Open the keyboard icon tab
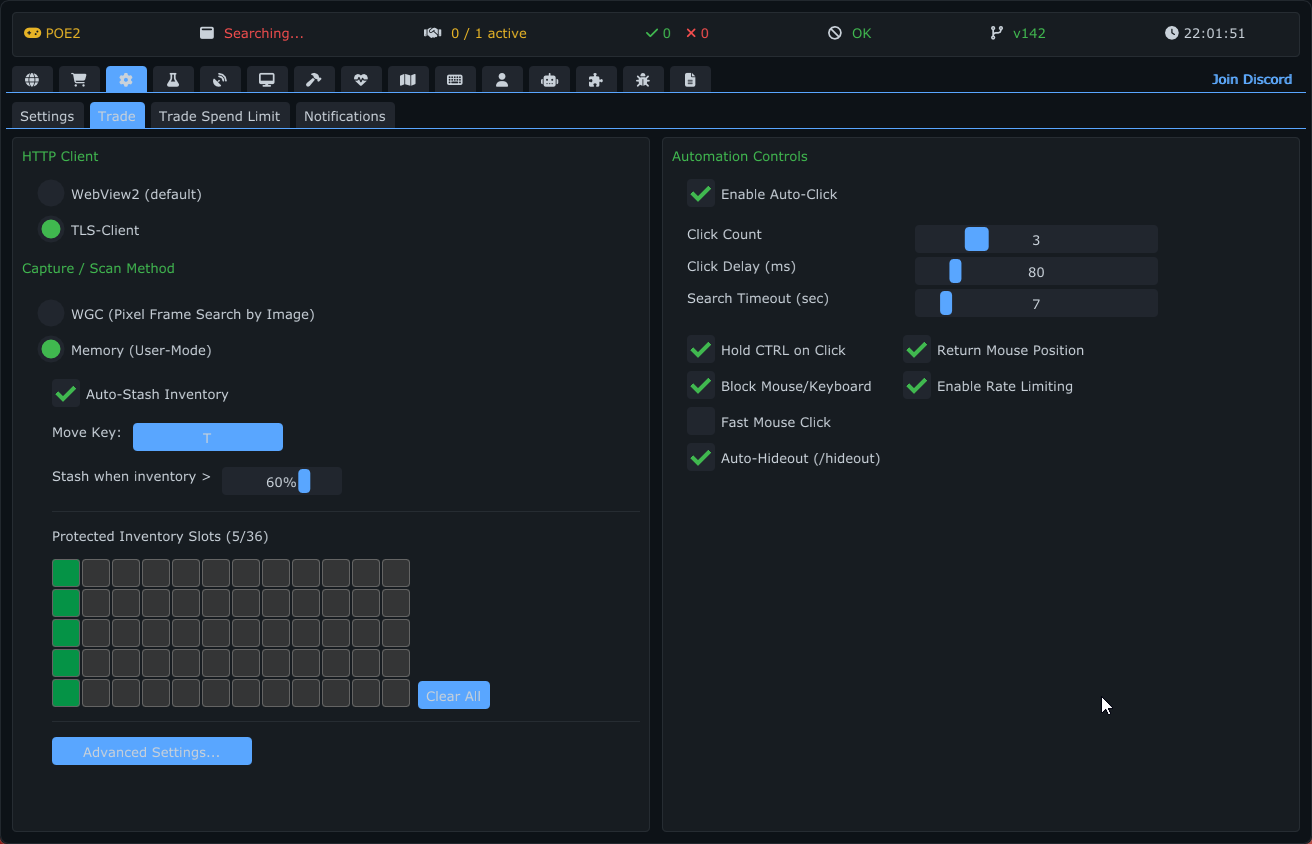 point(455,80)
